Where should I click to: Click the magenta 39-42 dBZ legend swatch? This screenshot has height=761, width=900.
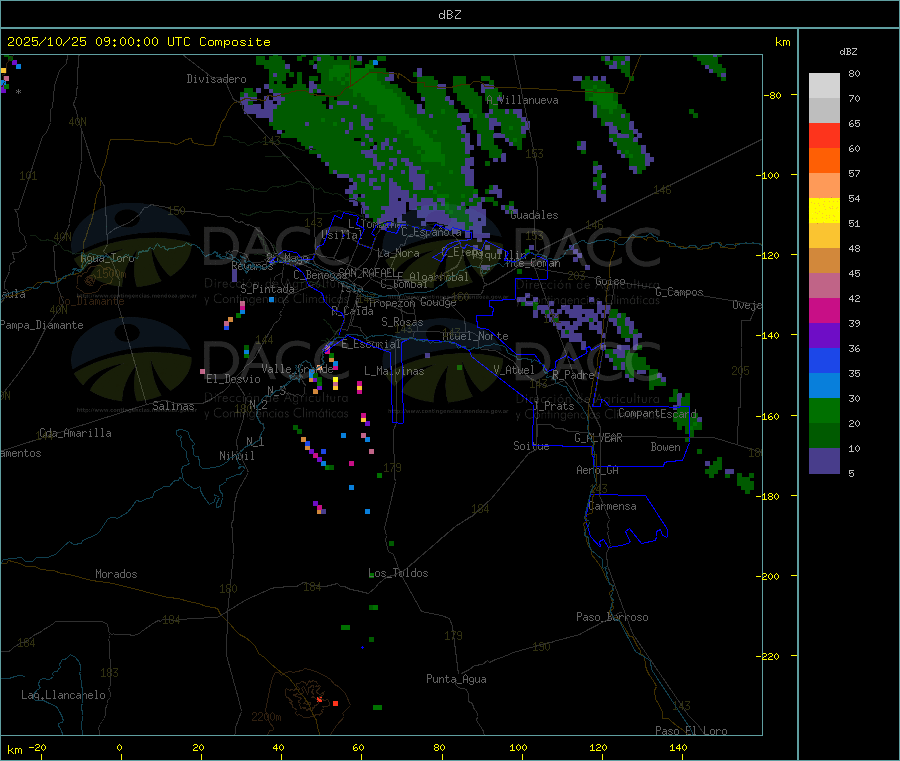[824, 310]
